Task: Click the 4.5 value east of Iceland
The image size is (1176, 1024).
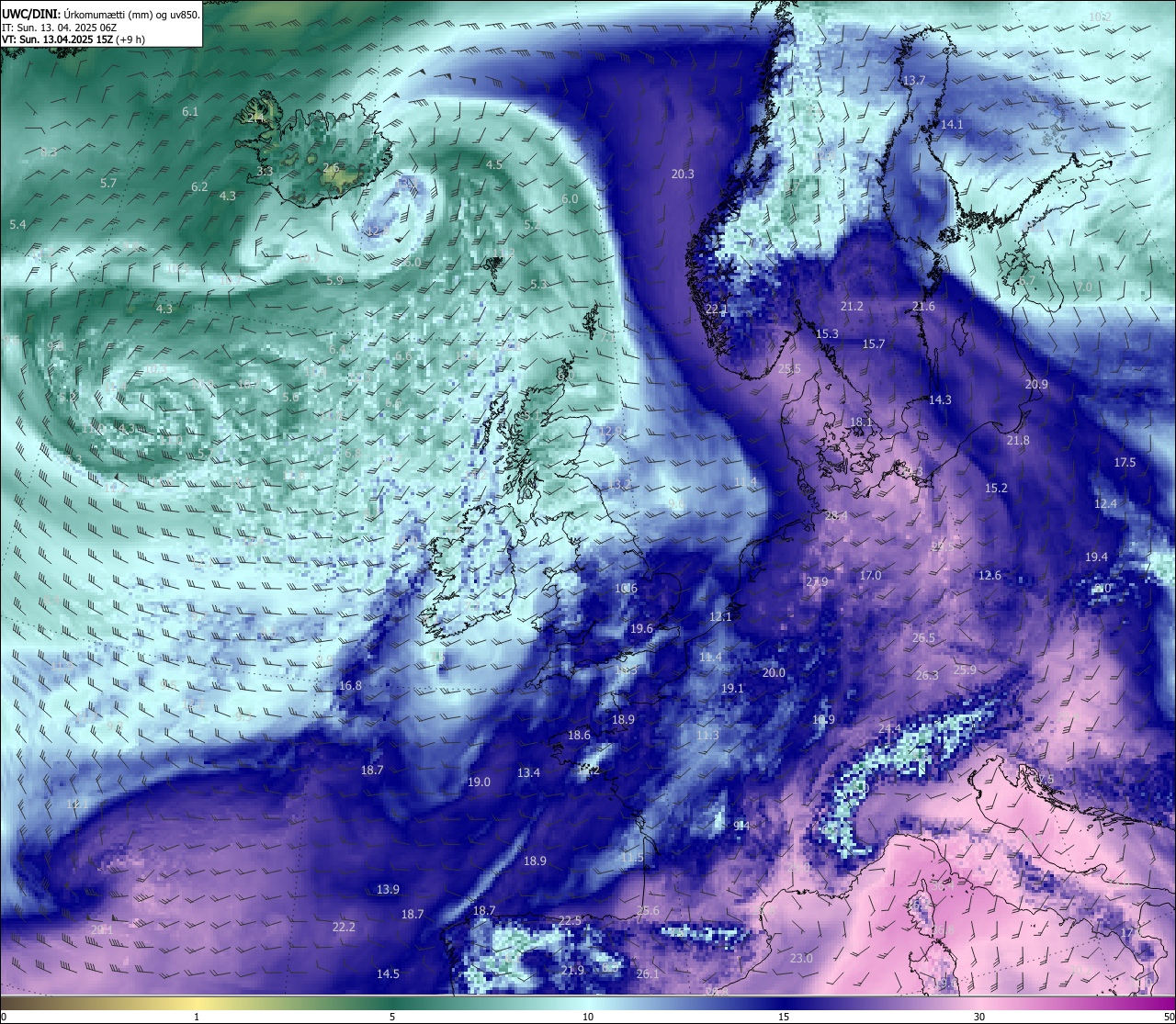Action: tap(494, 164)
